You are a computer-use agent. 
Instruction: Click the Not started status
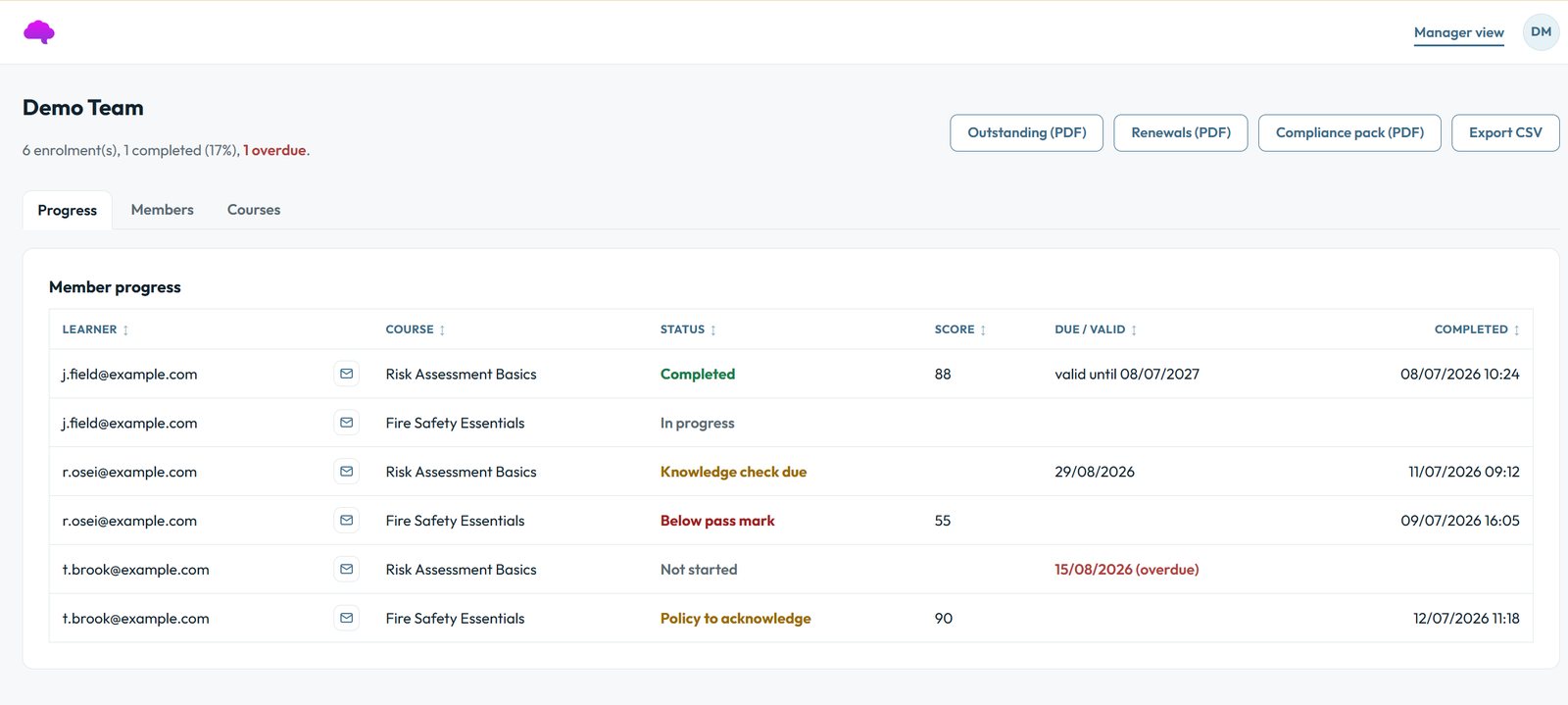(699, 570)
